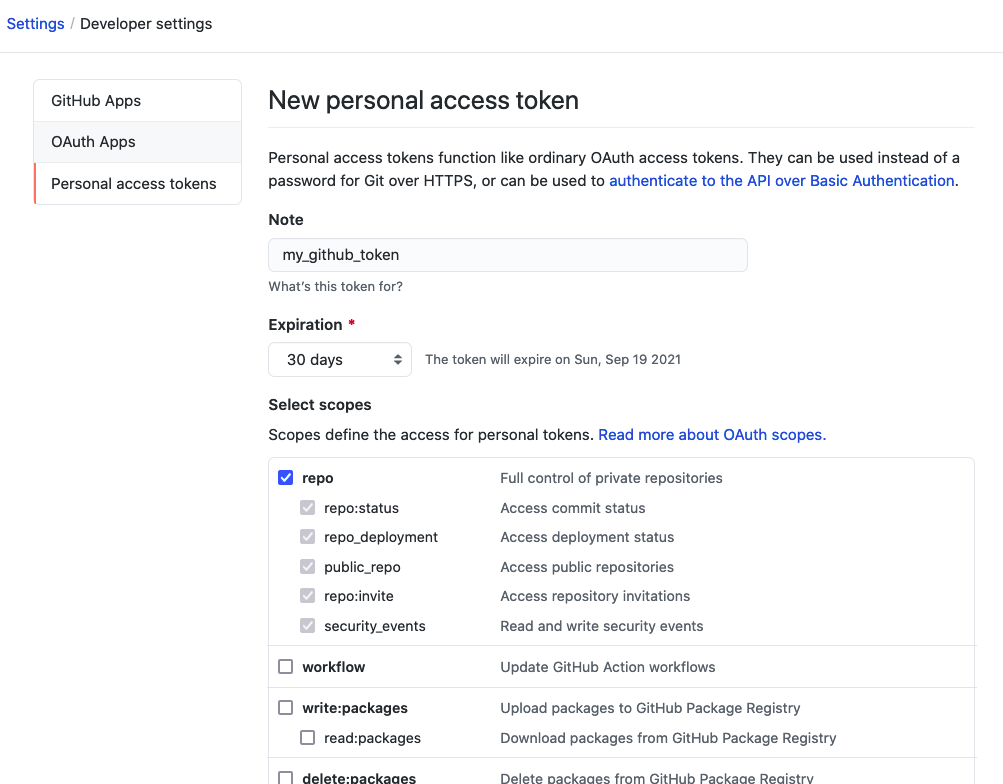Click 'Download packages from GitHub Package Registry'

point(668,738)
